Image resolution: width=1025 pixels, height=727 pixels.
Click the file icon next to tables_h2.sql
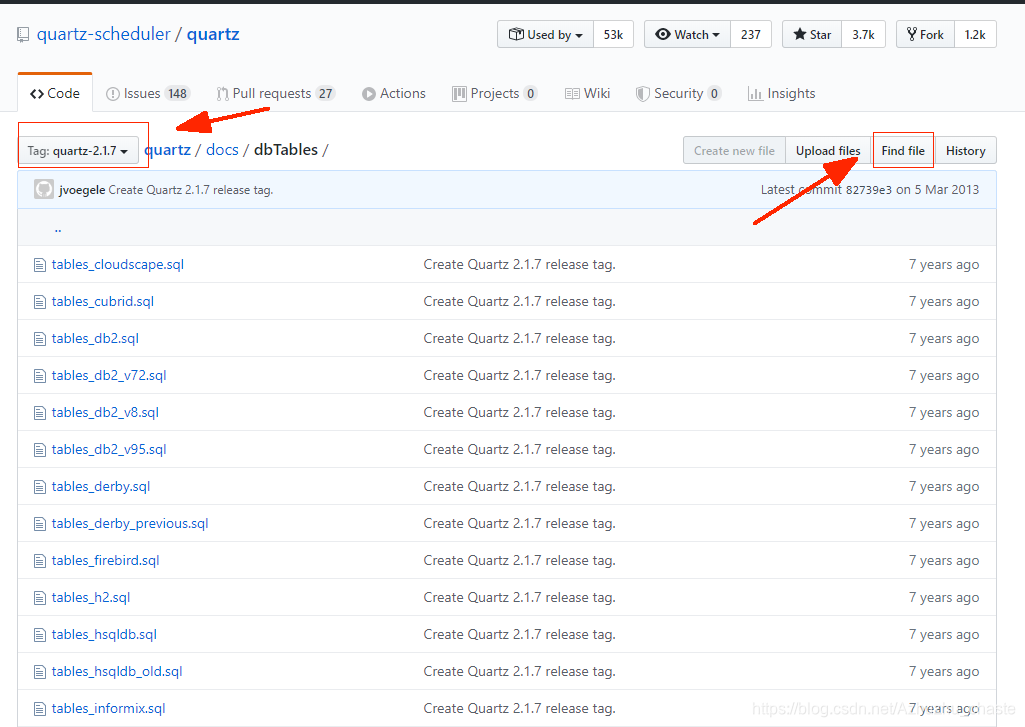click(x=38, y=597)
